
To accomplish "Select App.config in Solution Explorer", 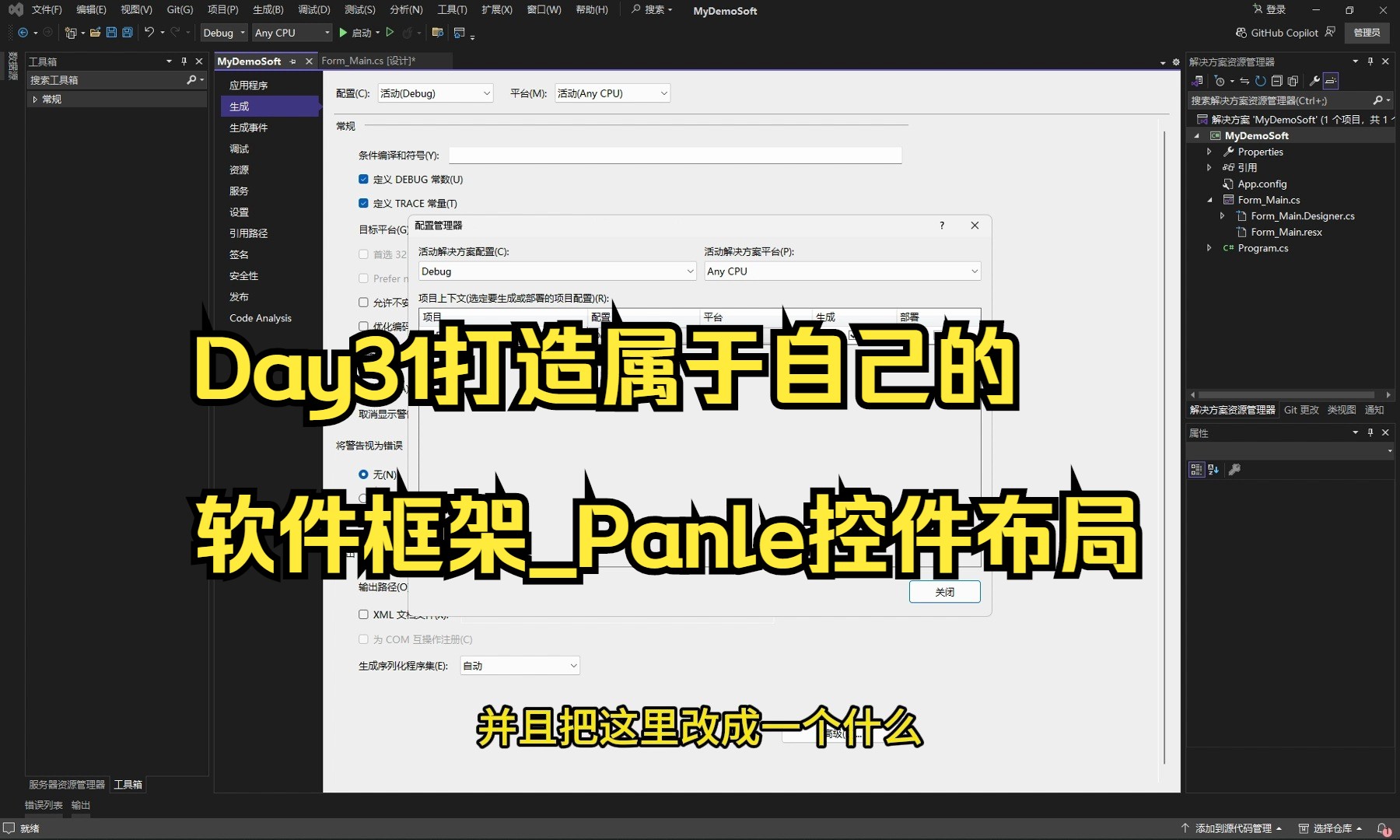I will point(1262,184).
